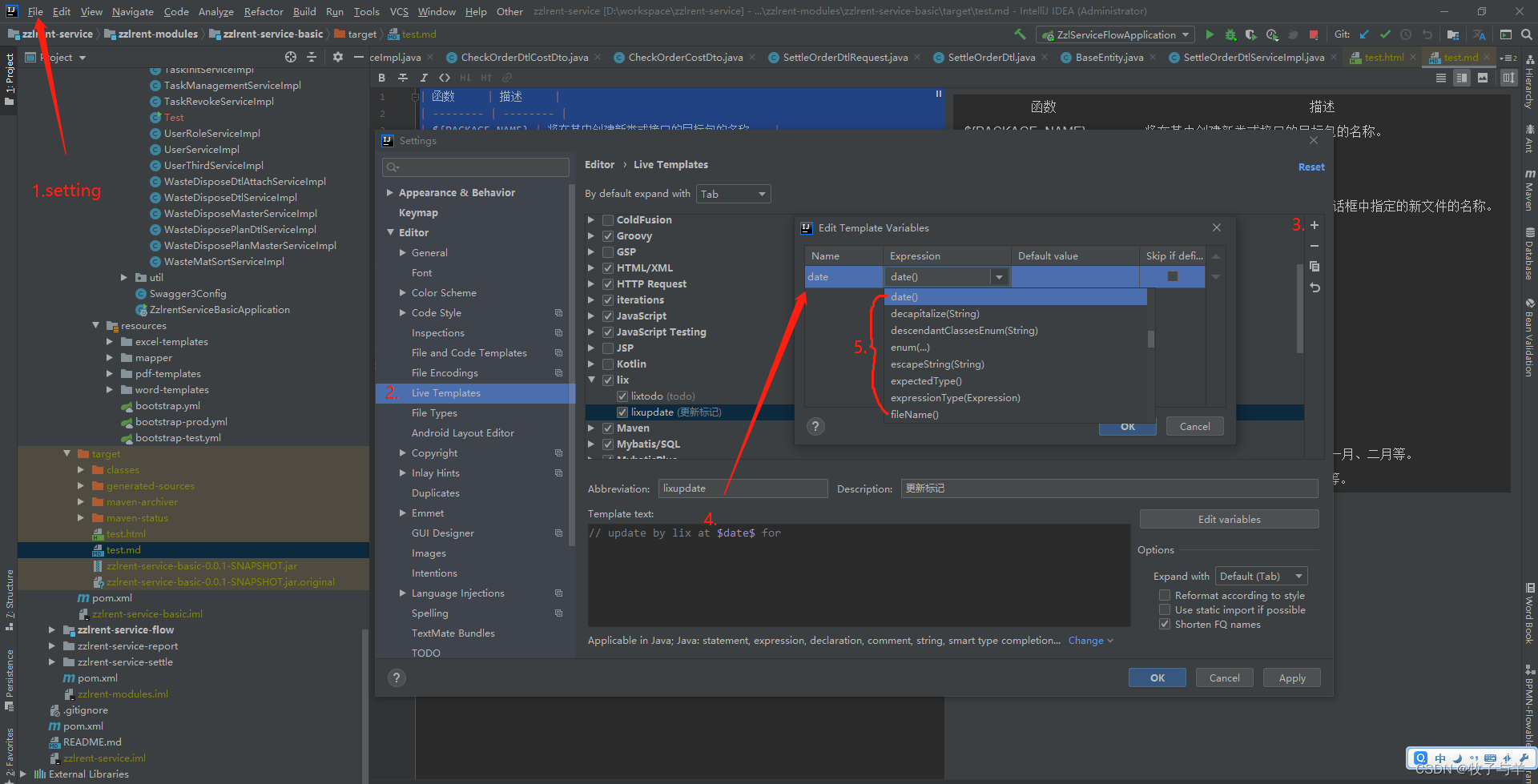Click the Build project hammer icon

tap(1020, 34)
